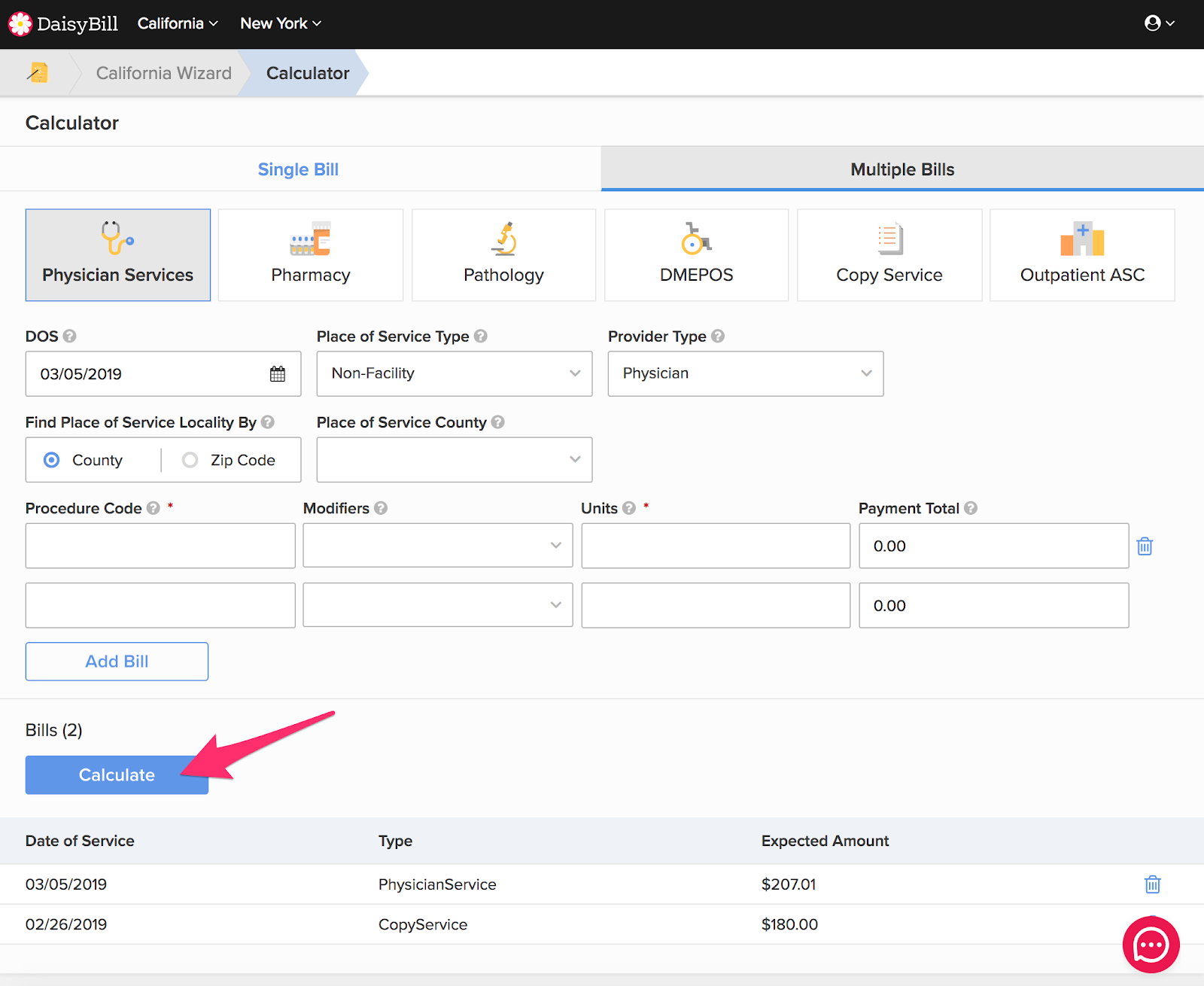Click the 03/05/2019 date of service cell

[x=66, y=884]
